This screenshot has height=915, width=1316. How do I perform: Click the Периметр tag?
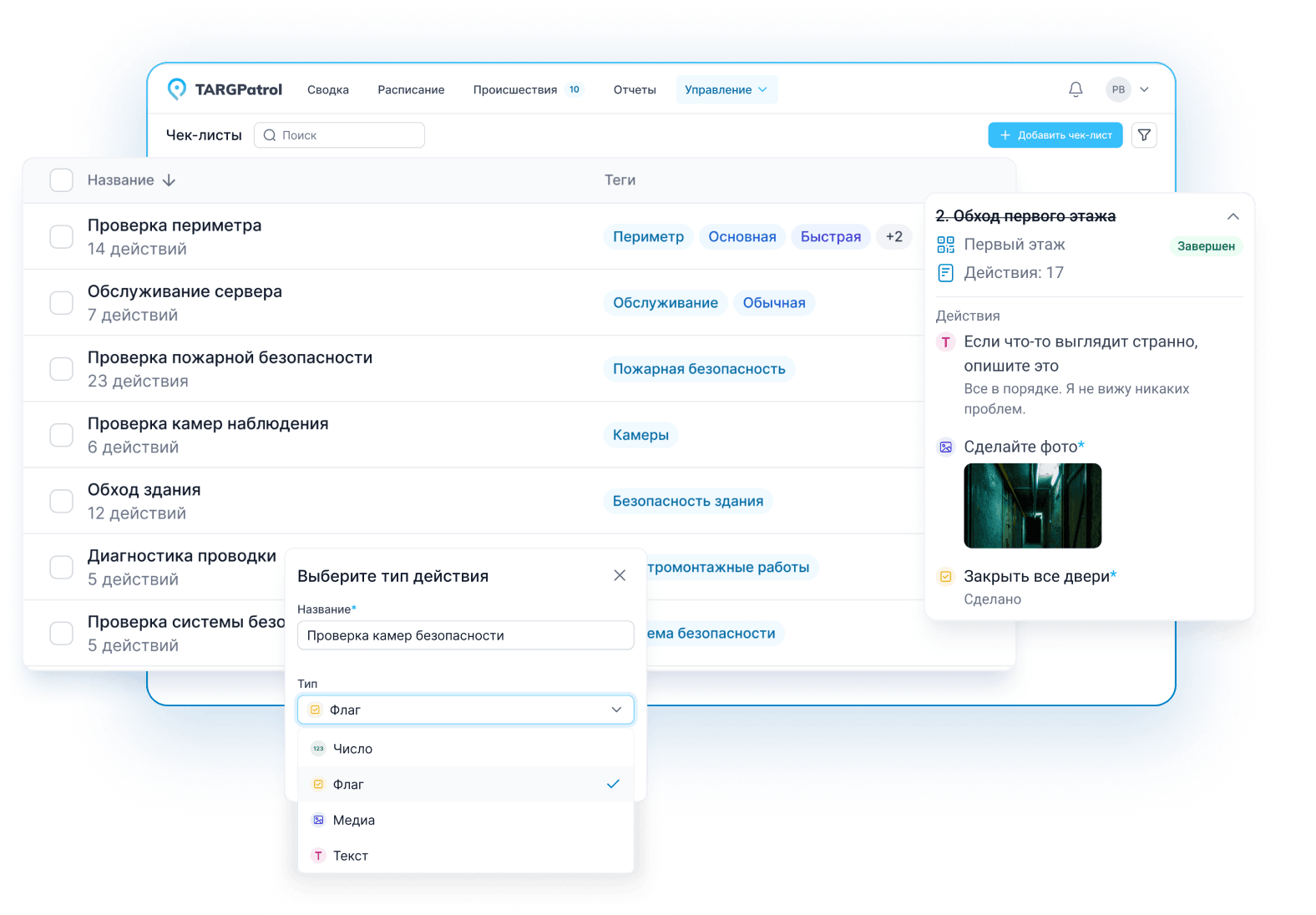[x=649, y=237]
